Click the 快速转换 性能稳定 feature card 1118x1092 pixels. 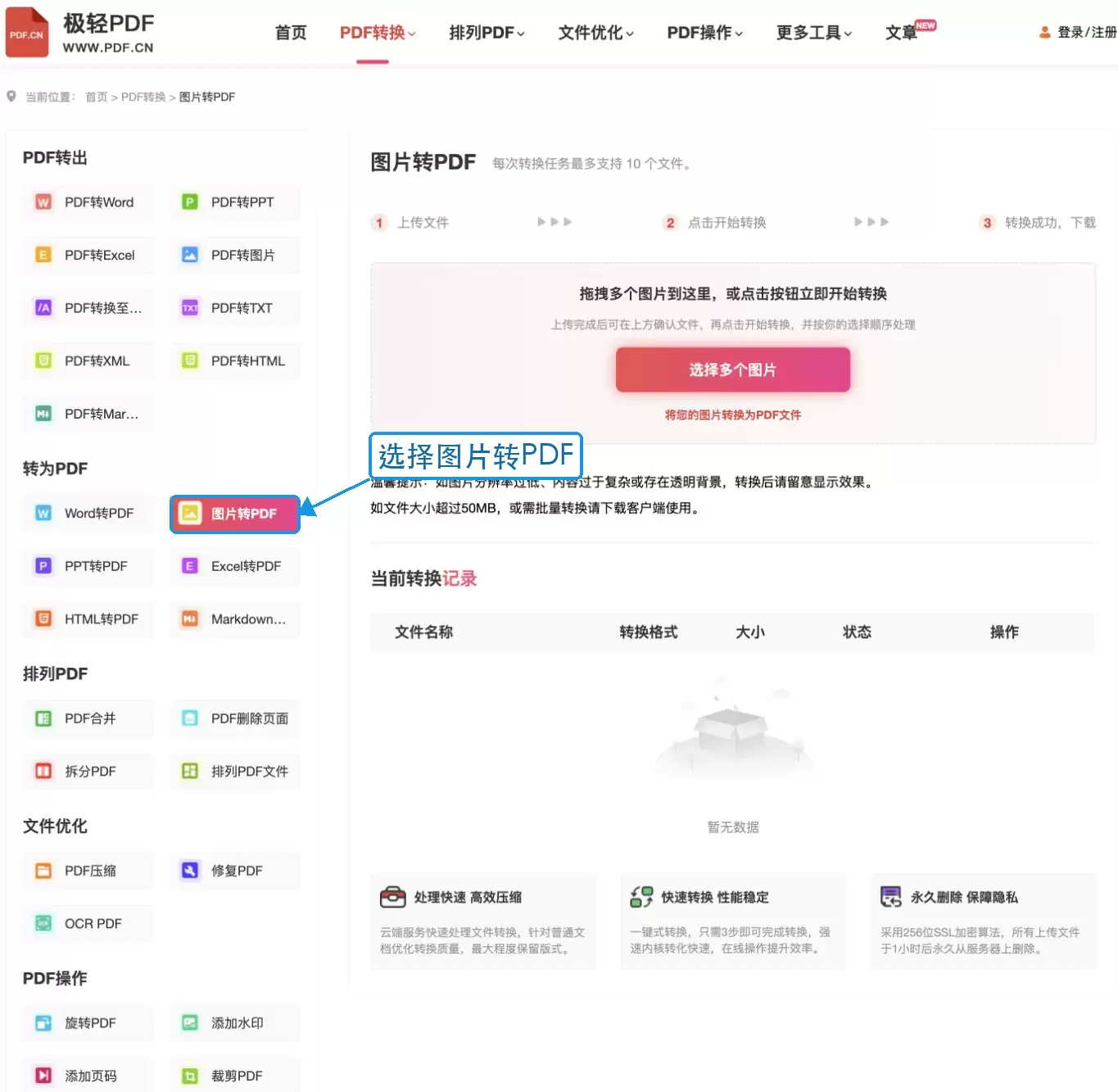733,922
